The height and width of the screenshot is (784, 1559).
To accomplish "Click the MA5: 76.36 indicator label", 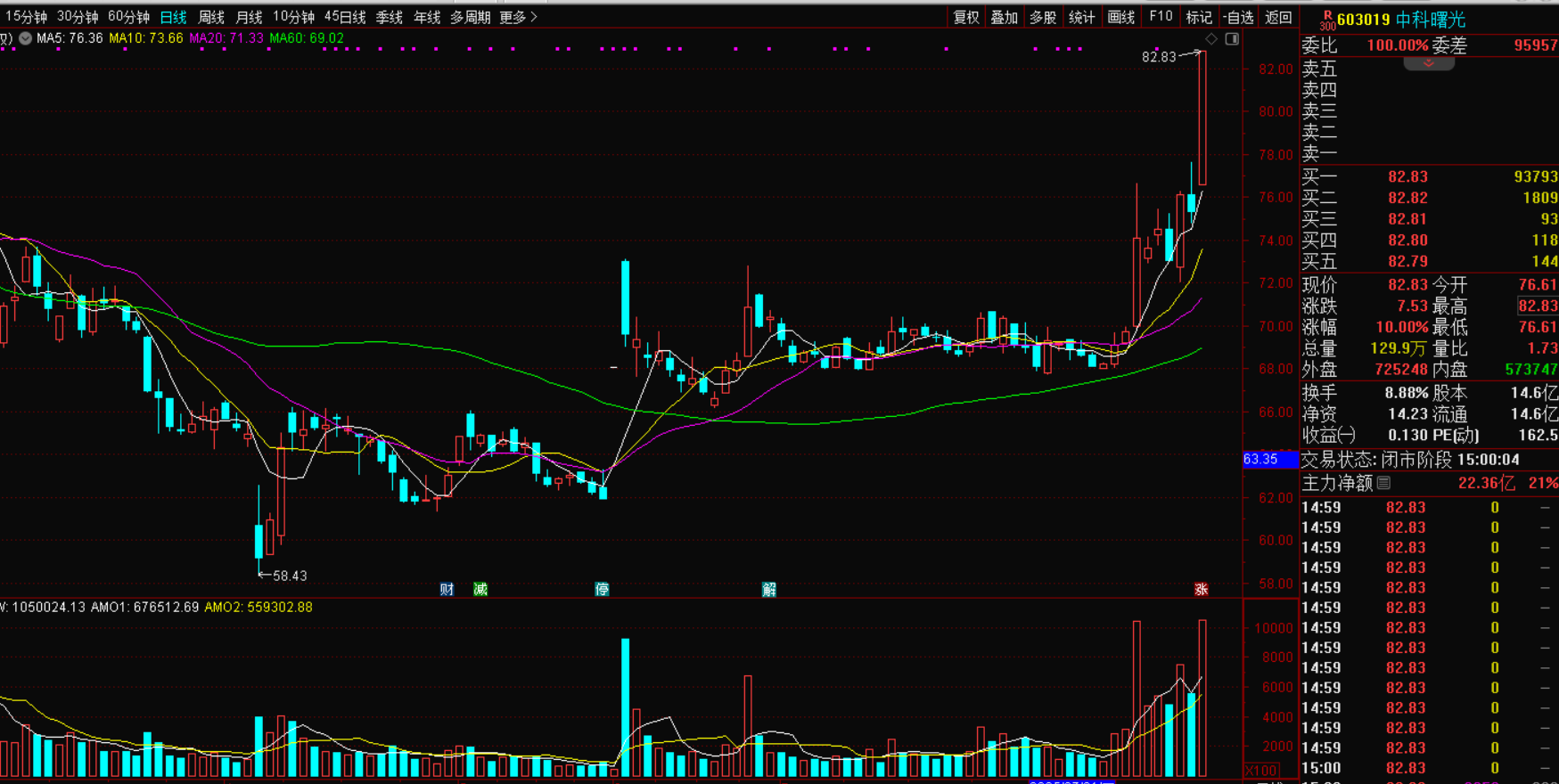I will click(70, 38).
